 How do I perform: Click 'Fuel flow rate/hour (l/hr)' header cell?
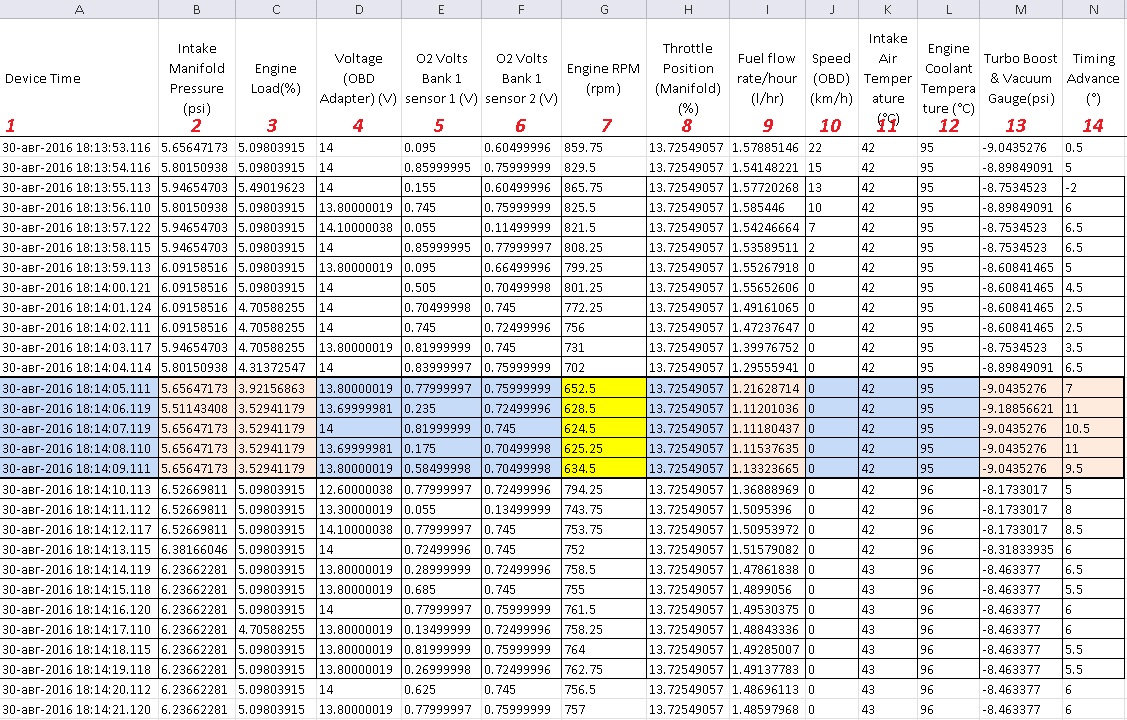pyautogui.click(x=767, y=78)
